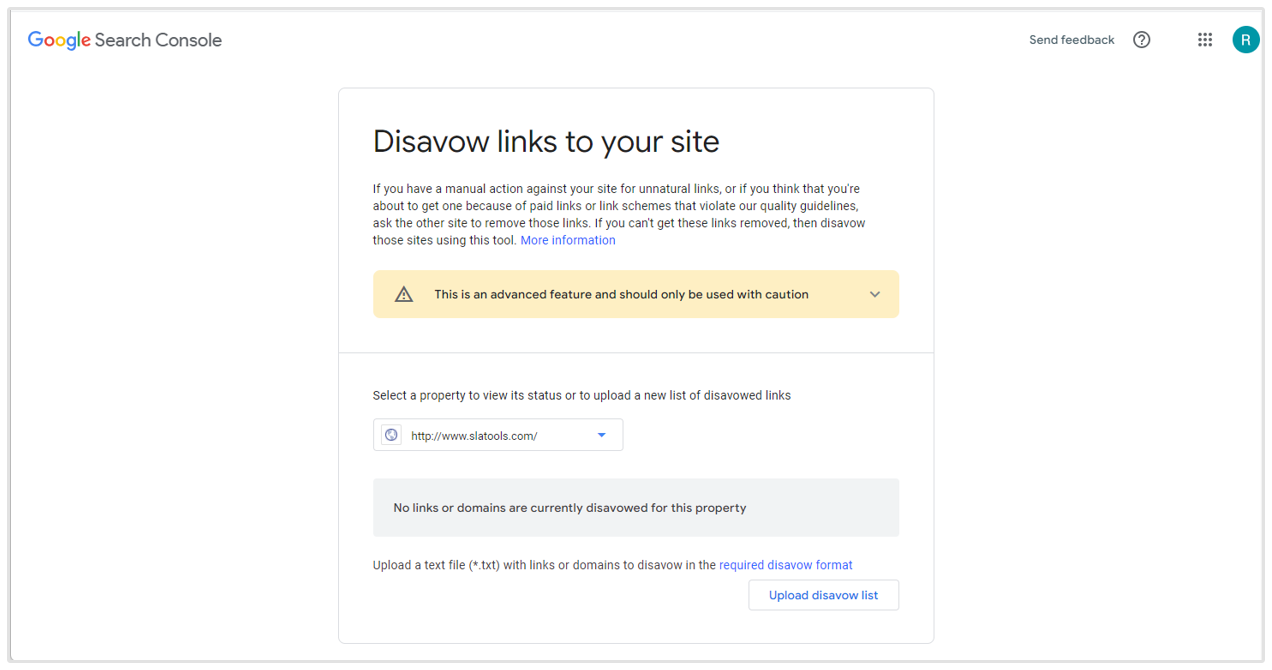Image resolution: width=1272 pixels, height=670 pixels.
Task: Click the disavowed links status message box
Action: pyautogui.click(x=635, y=507)
